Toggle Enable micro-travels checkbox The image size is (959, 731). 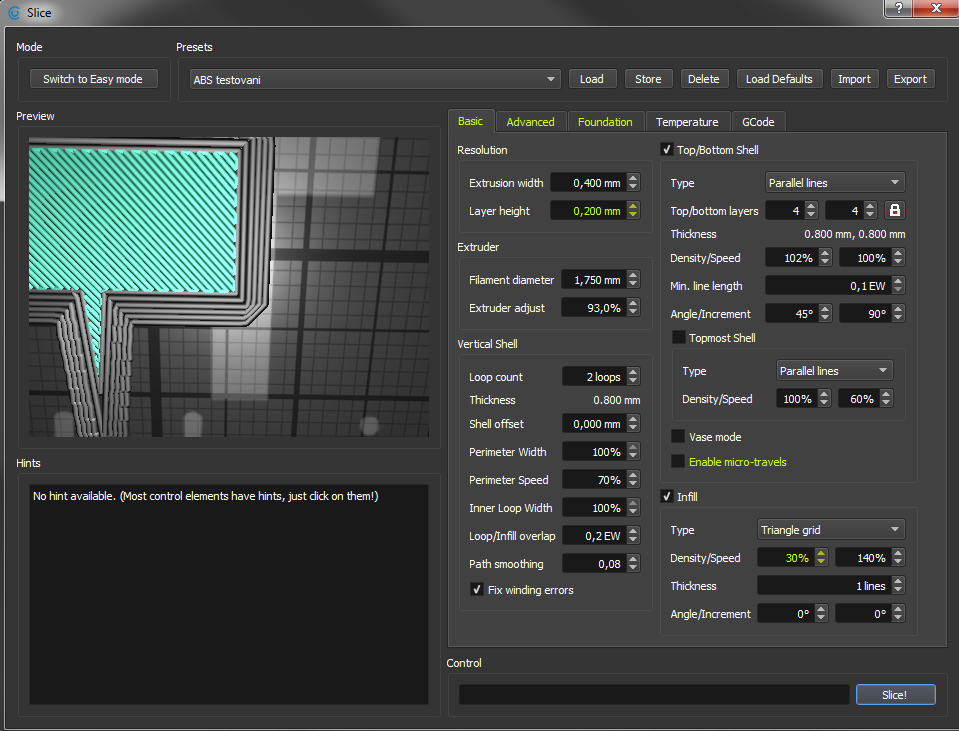(678, 462)
